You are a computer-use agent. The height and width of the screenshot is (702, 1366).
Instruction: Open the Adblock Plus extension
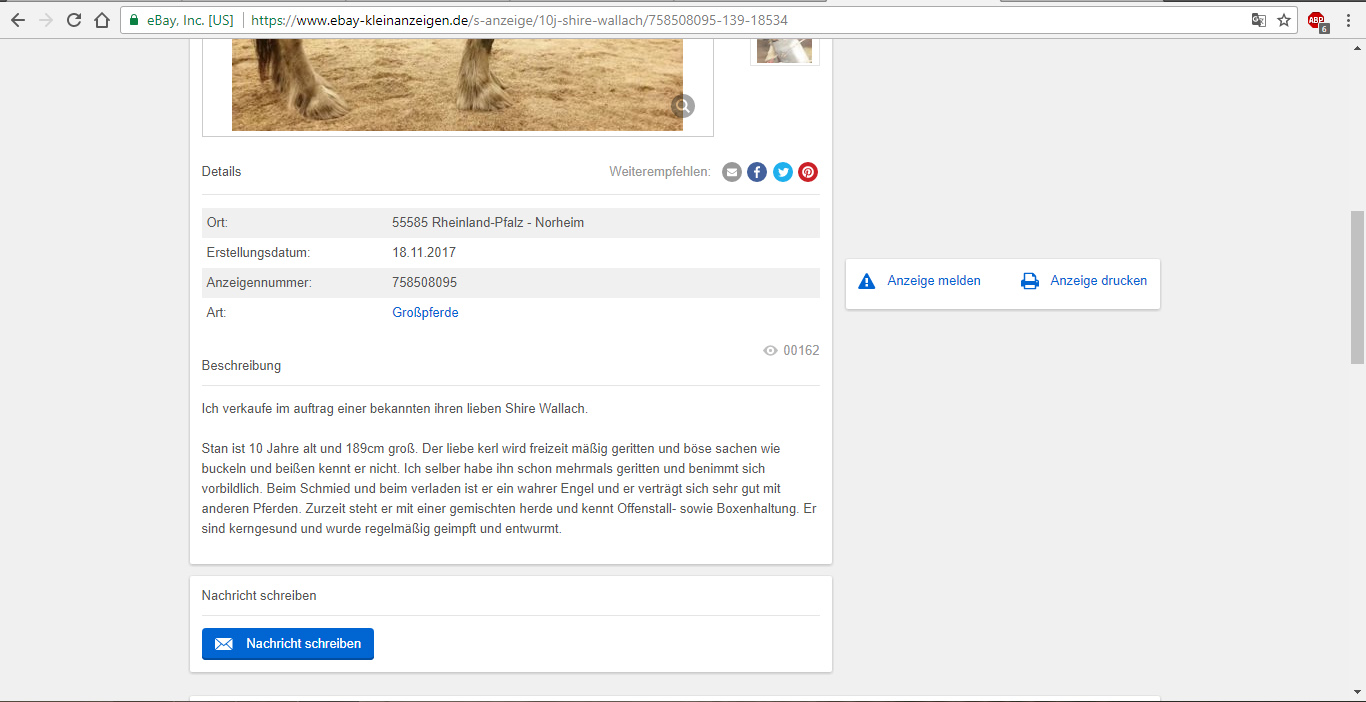pyautogui.click(x=1317, y=20)
